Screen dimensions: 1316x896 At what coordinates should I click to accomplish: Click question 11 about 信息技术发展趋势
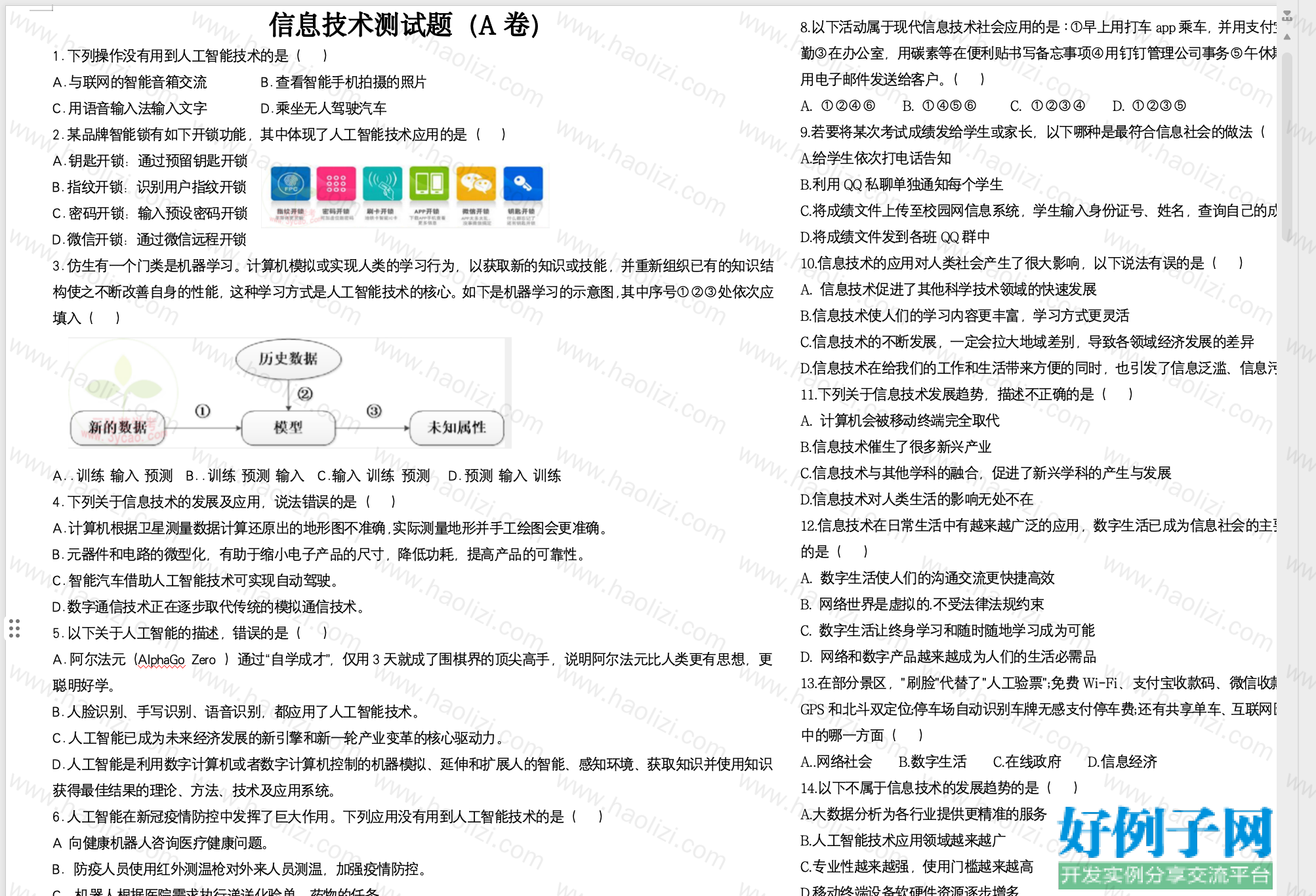click(x=967, y=394)
